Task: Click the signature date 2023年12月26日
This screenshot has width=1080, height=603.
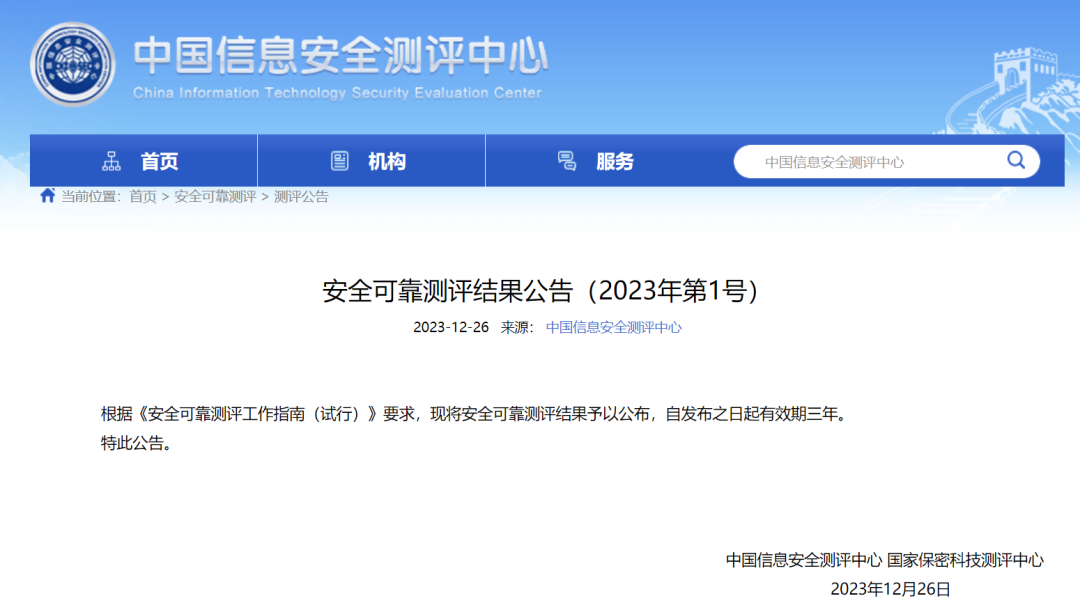Action: pyautogui.click(x=891, y=589)
